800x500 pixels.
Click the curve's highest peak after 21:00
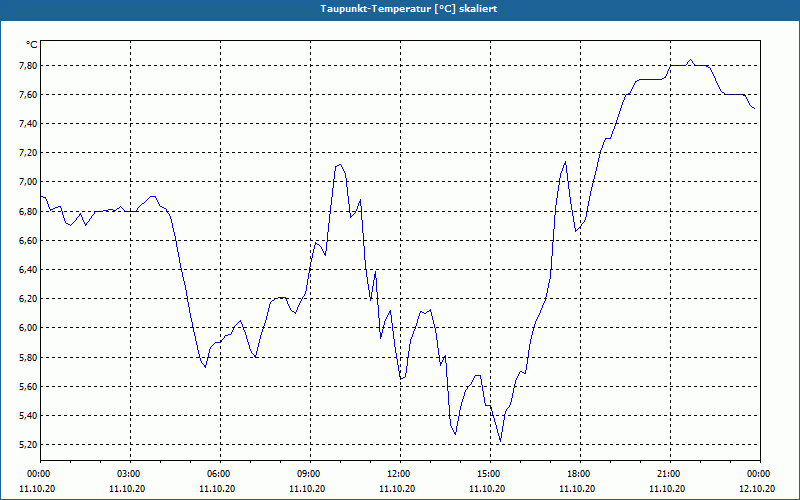coord(690,60)
